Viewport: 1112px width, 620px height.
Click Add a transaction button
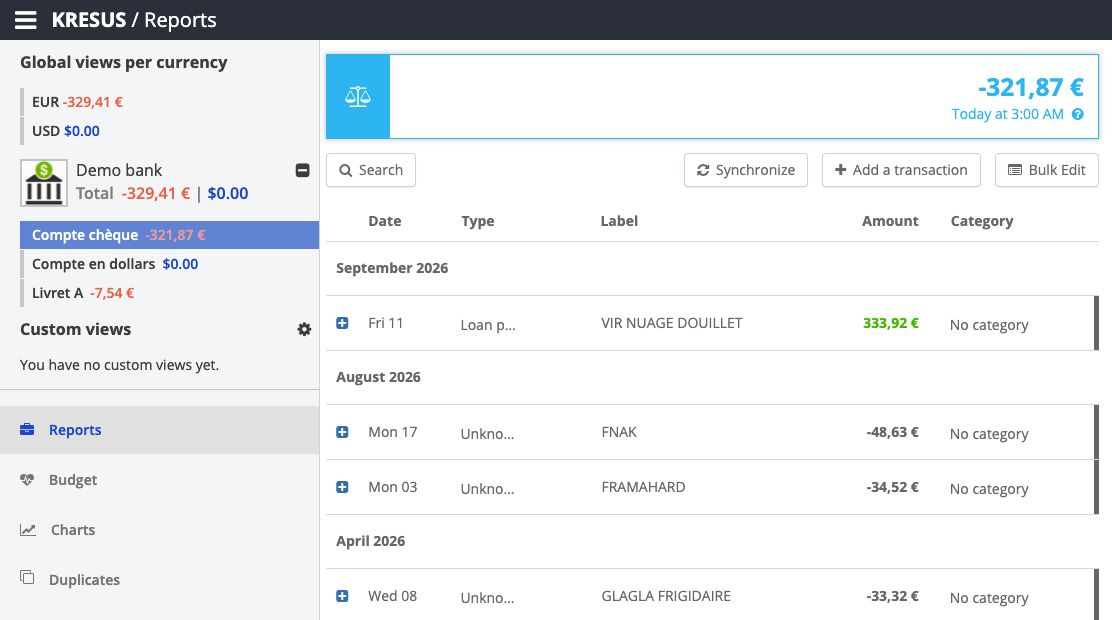click(901, 170)
